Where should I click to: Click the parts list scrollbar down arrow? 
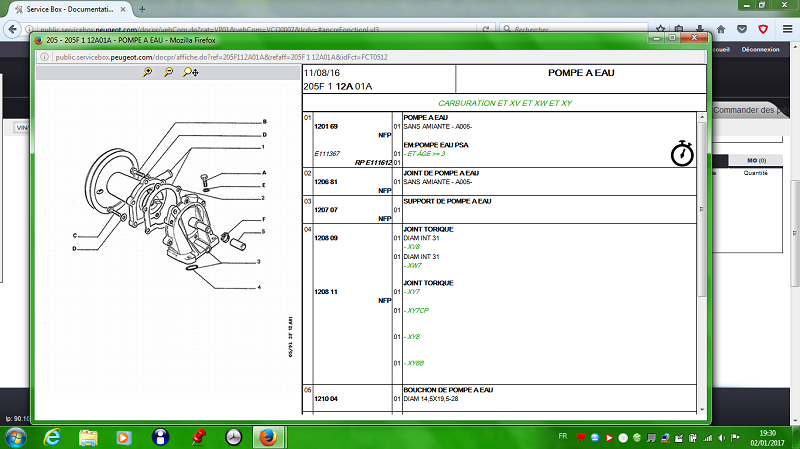point(702,409)
